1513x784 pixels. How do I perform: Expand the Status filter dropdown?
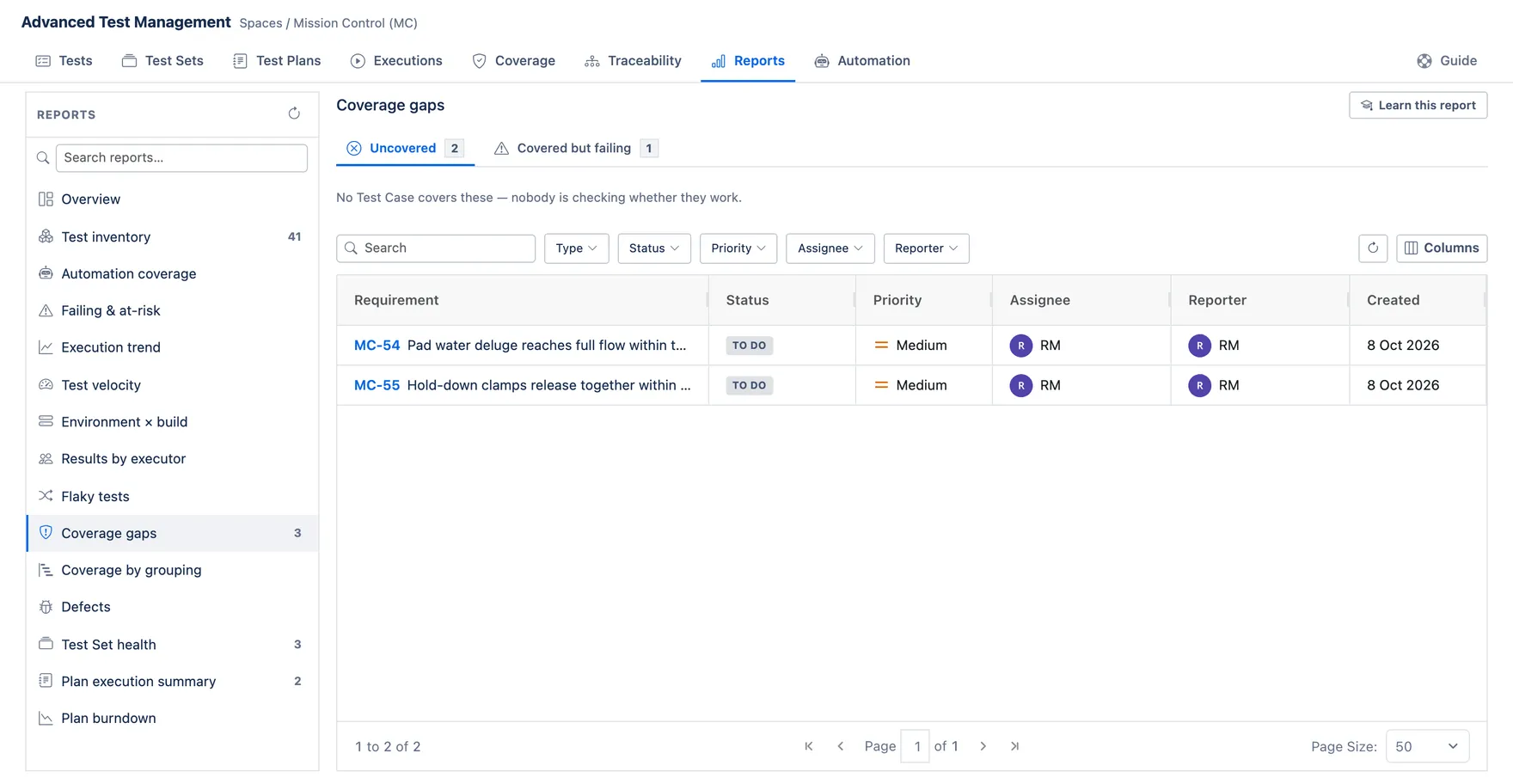[x=654, y=248]
